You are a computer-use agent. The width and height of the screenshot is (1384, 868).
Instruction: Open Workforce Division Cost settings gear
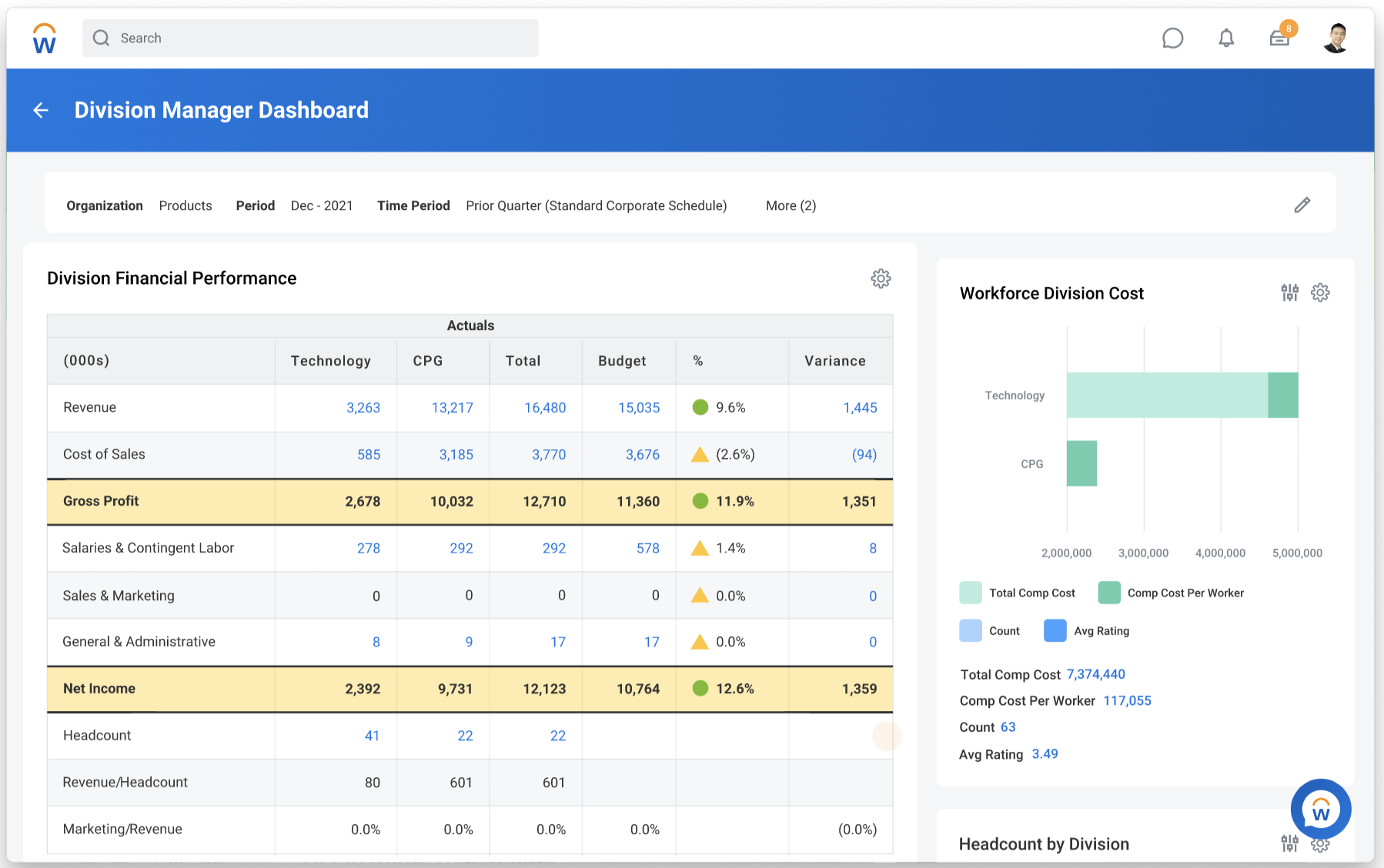point(1320,293)
